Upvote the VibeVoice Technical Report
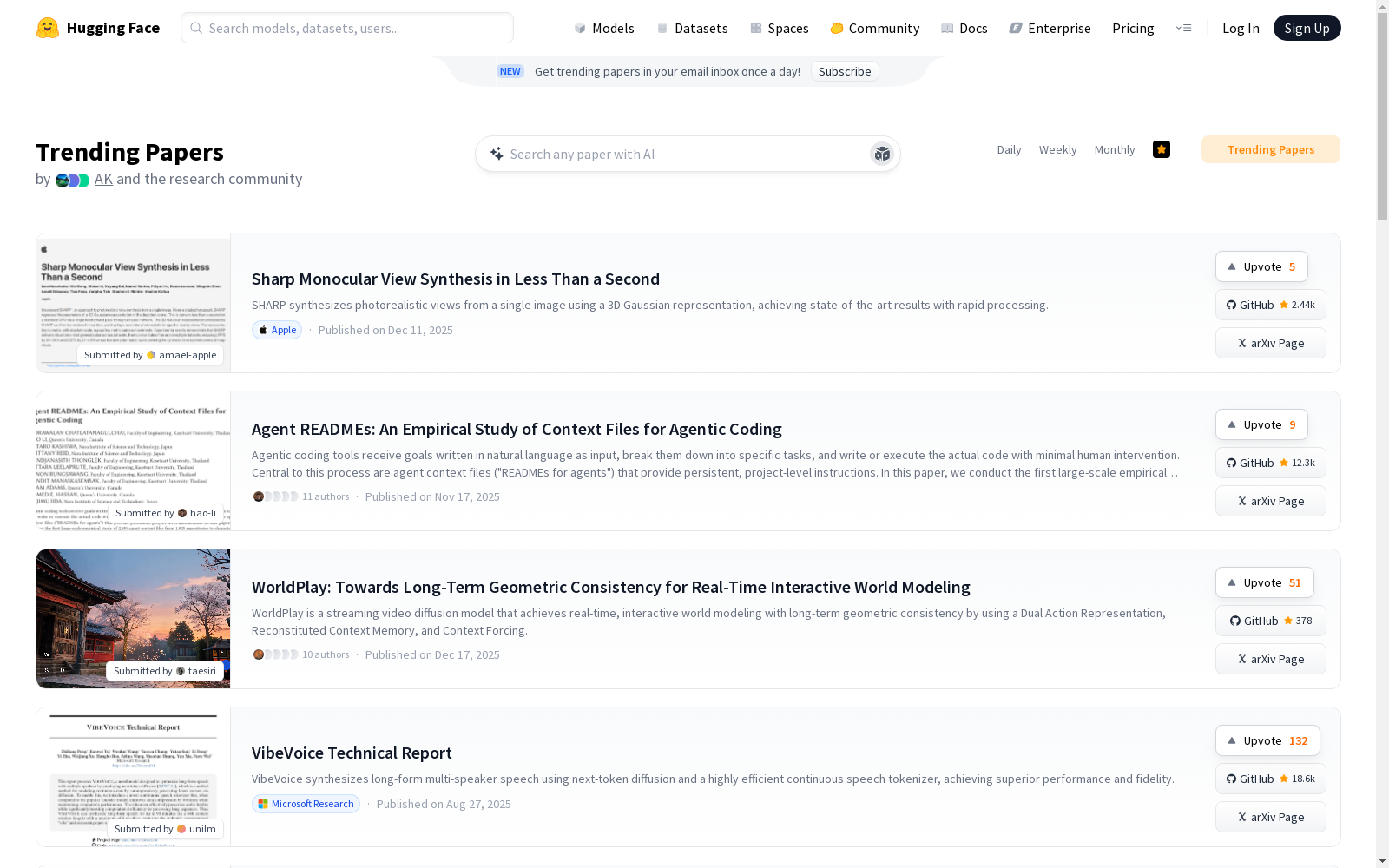The width and height of the screenshot is (1389, 868). point(1267,740)
